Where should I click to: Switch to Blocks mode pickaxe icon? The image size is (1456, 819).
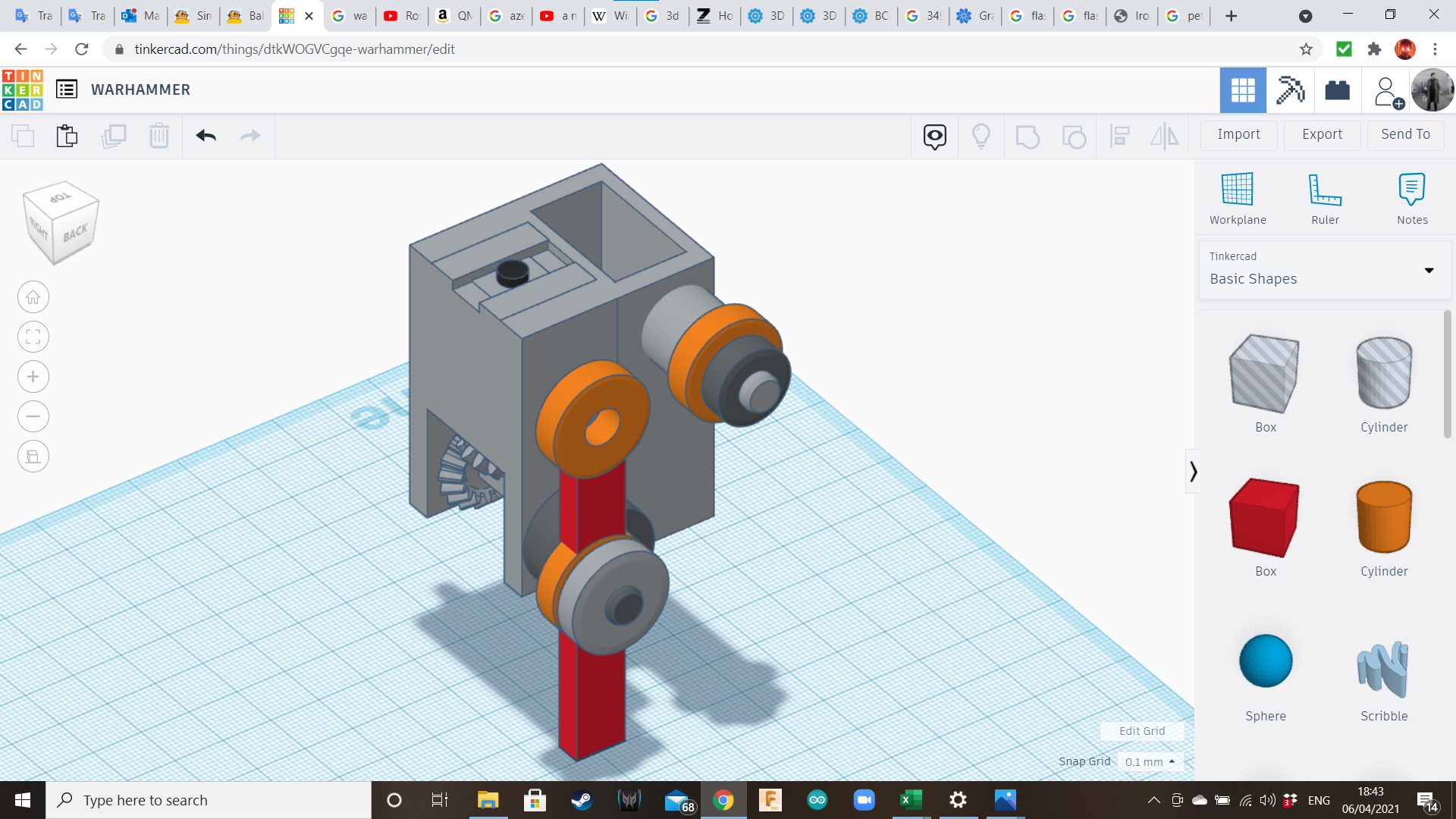[x=1290, y=90]
